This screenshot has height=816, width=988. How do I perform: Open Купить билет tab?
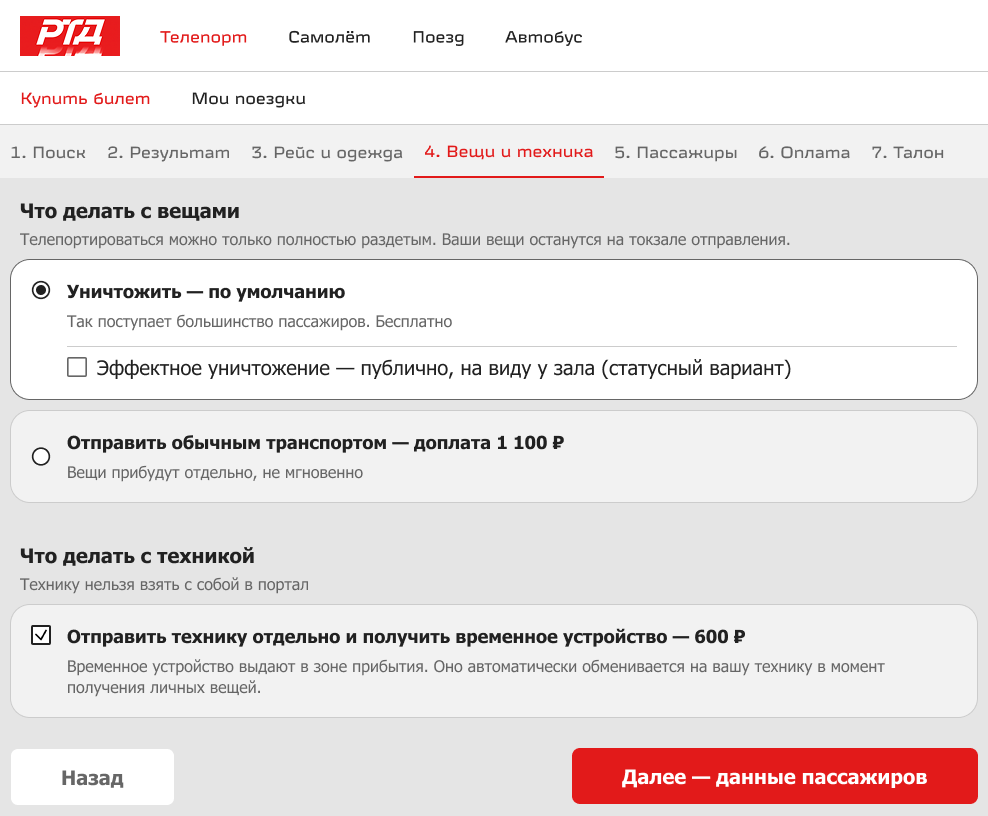click(86, 99)
